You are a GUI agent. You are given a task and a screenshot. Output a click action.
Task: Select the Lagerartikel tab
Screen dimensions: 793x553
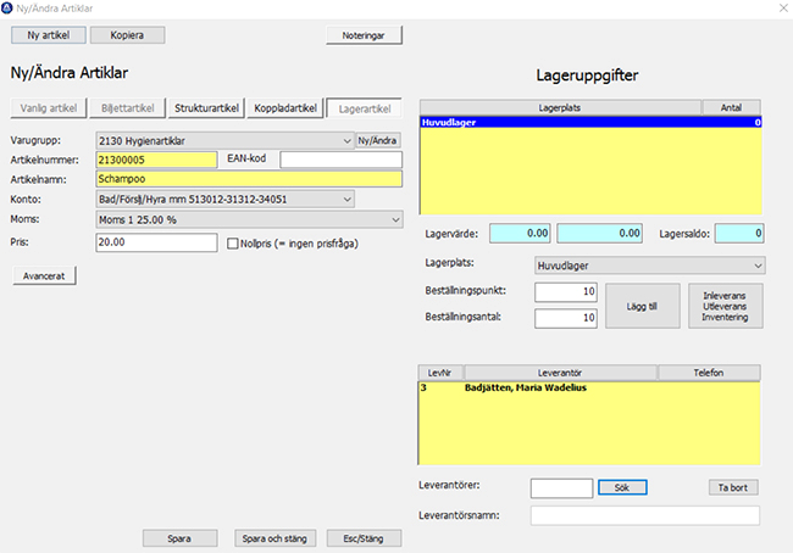tap(365, 108)
